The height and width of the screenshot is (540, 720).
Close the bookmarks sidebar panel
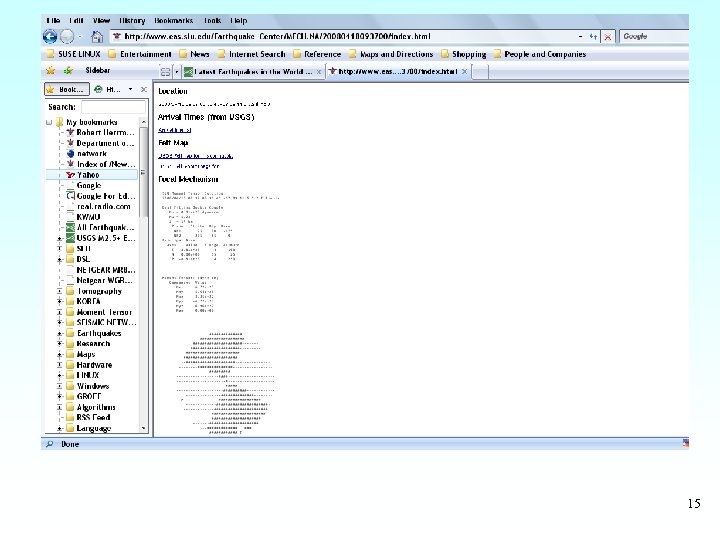(143, 88)
